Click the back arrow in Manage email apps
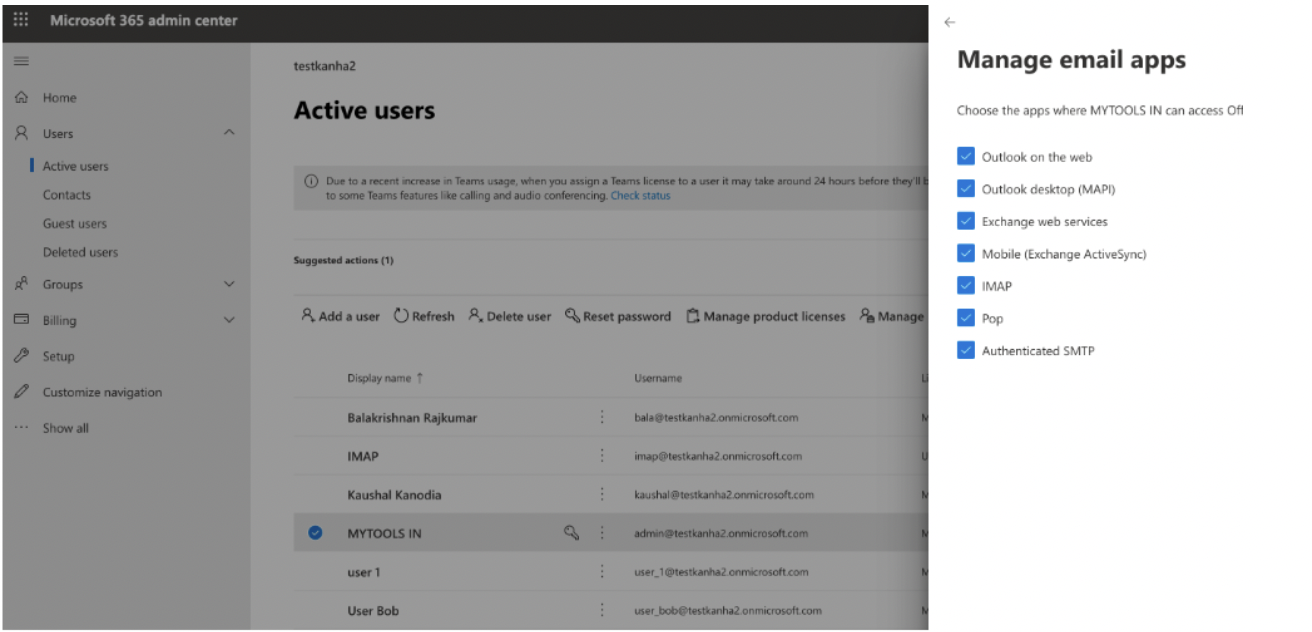Screen dimensions: 1312x632 point(950,22)
